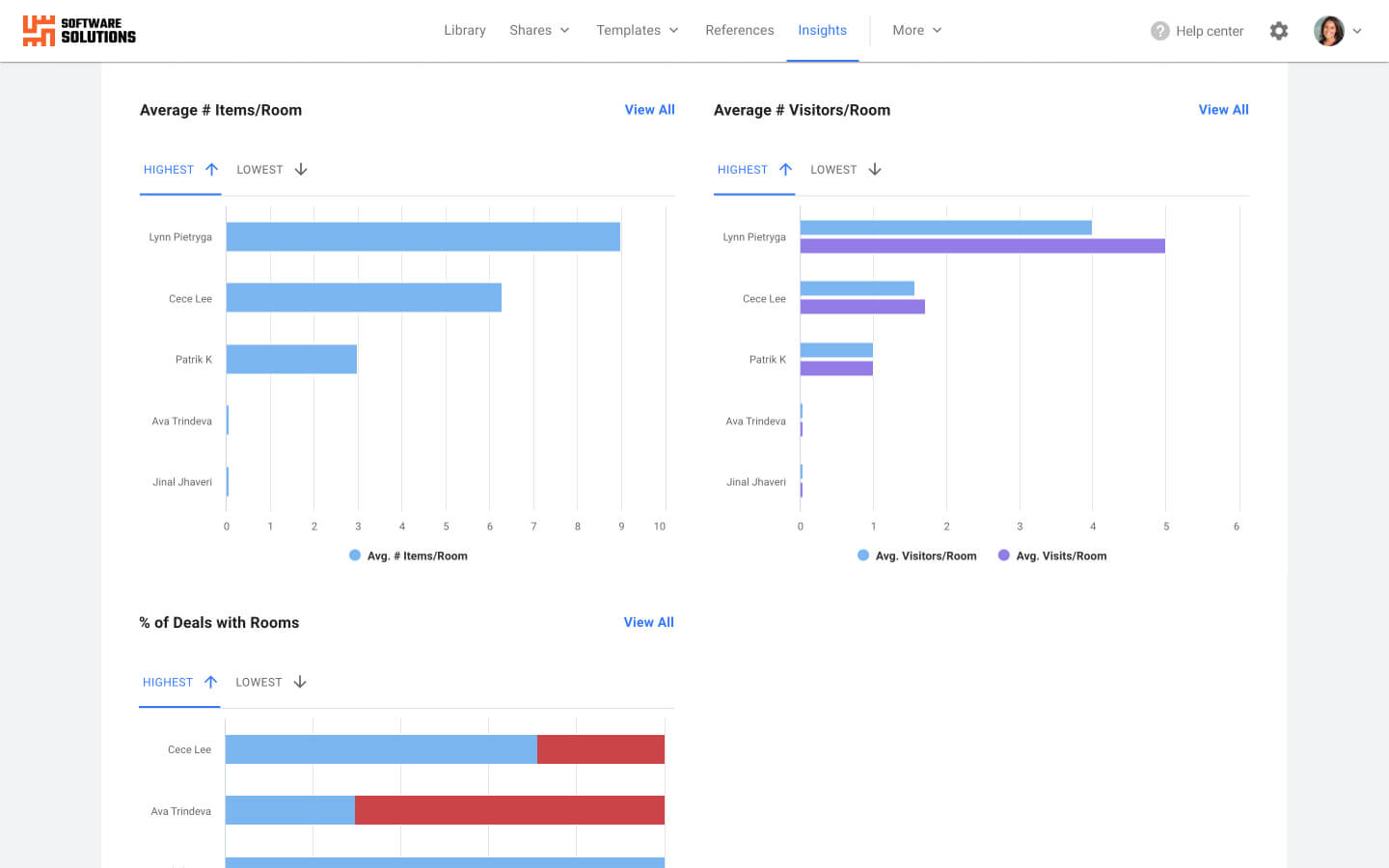
Task: Select the Insights navigation tab
Action: 822,30
